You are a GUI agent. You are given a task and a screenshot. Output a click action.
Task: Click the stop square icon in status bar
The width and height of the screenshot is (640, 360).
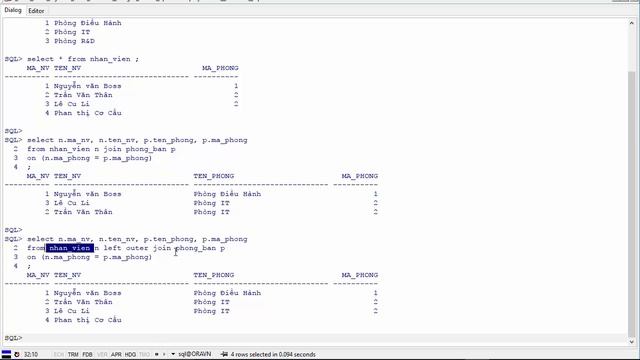coord(157,354)
